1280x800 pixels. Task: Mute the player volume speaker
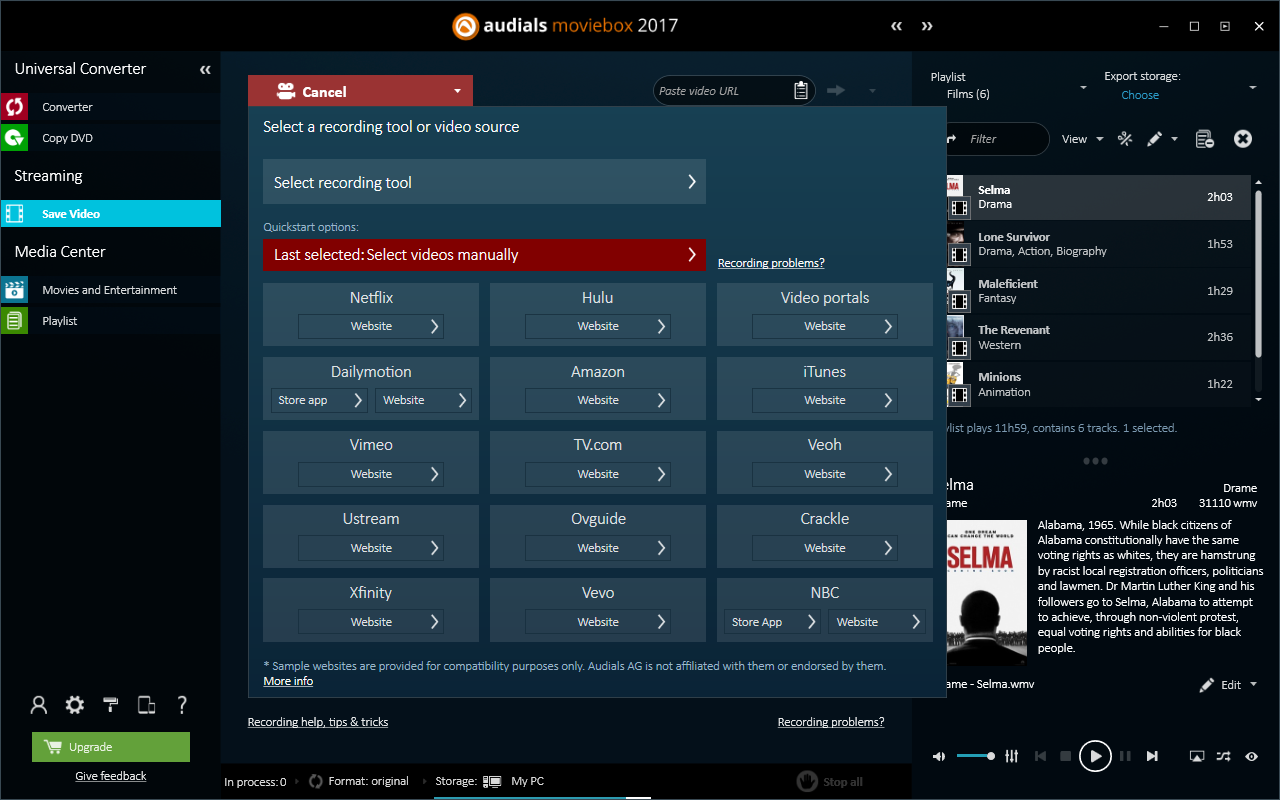coord(939,757)
